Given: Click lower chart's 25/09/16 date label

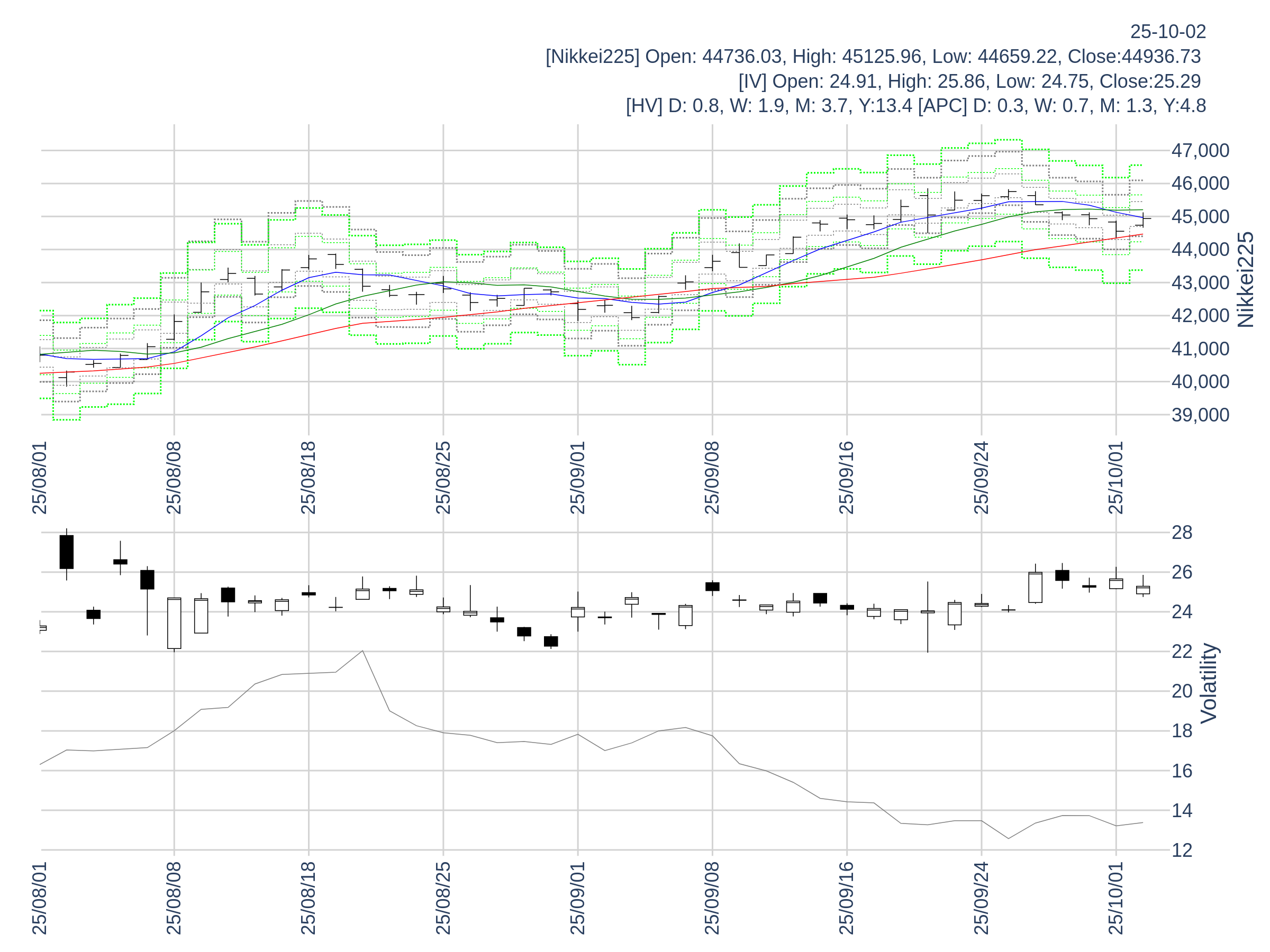Looking at the screenshot, I should (846, 898).
